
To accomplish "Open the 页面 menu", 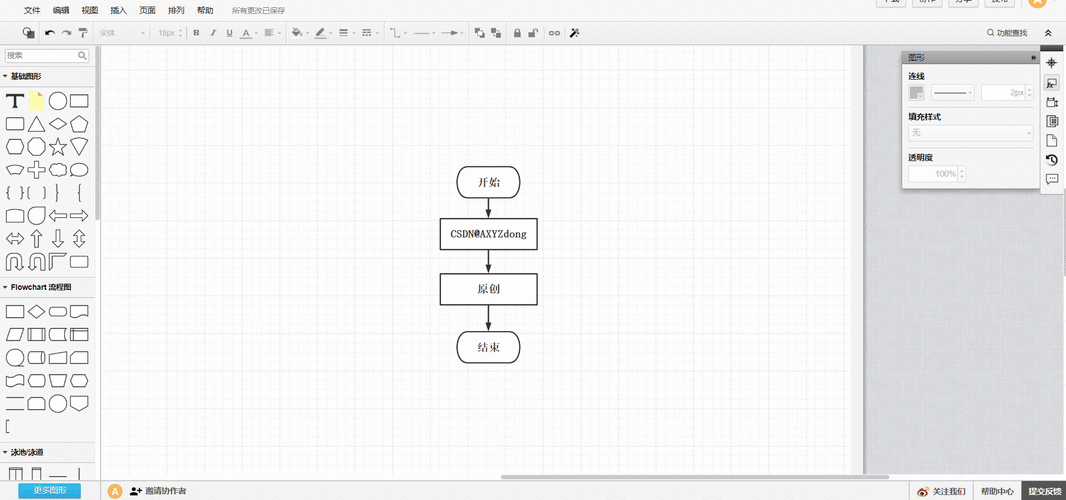I will click(147, 10).
